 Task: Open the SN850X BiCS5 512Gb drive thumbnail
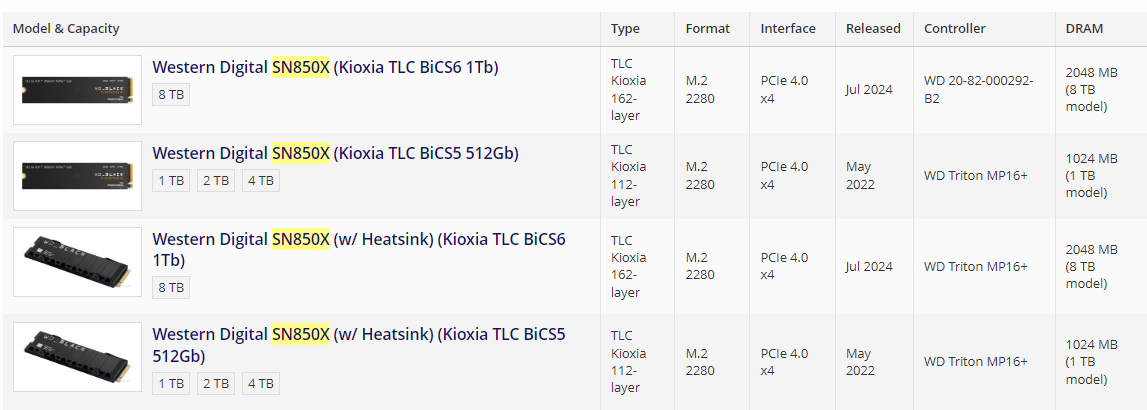[x=78, y=176]
